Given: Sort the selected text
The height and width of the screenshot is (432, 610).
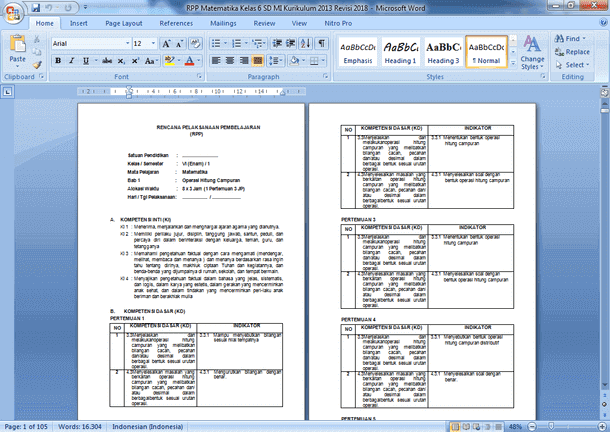Looking at the screenshot, I should pos(306,43).
